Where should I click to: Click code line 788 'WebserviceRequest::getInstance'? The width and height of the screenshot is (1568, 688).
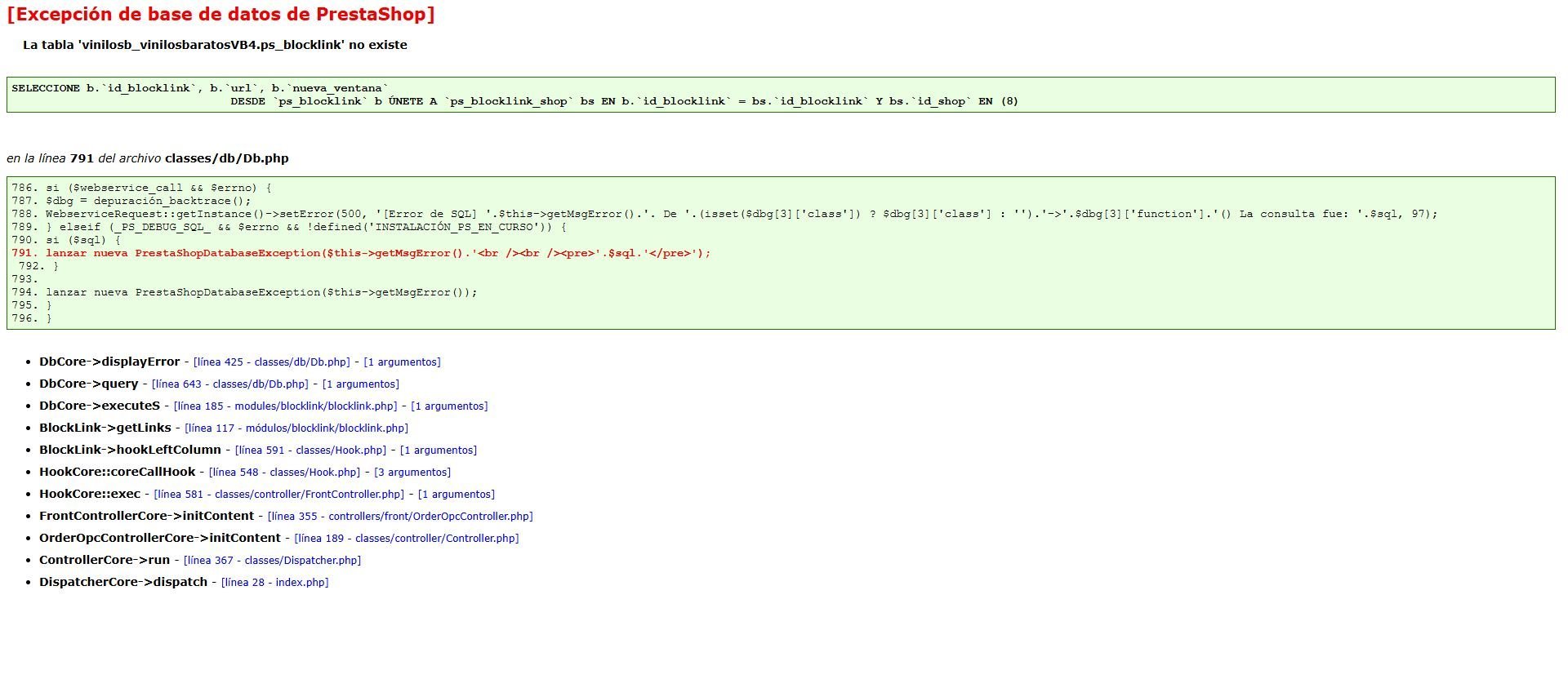coord(724,214)
